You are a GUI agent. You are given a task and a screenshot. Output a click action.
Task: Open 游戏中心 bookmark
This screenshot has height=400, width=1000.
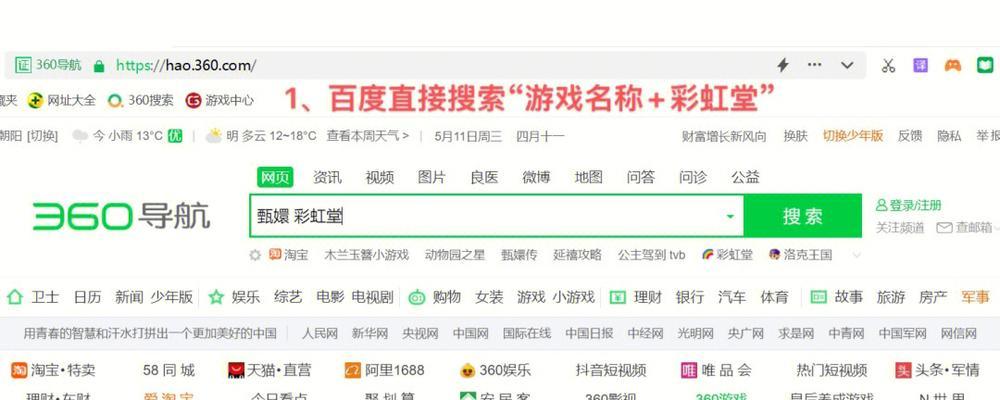[x=220, y=100]
